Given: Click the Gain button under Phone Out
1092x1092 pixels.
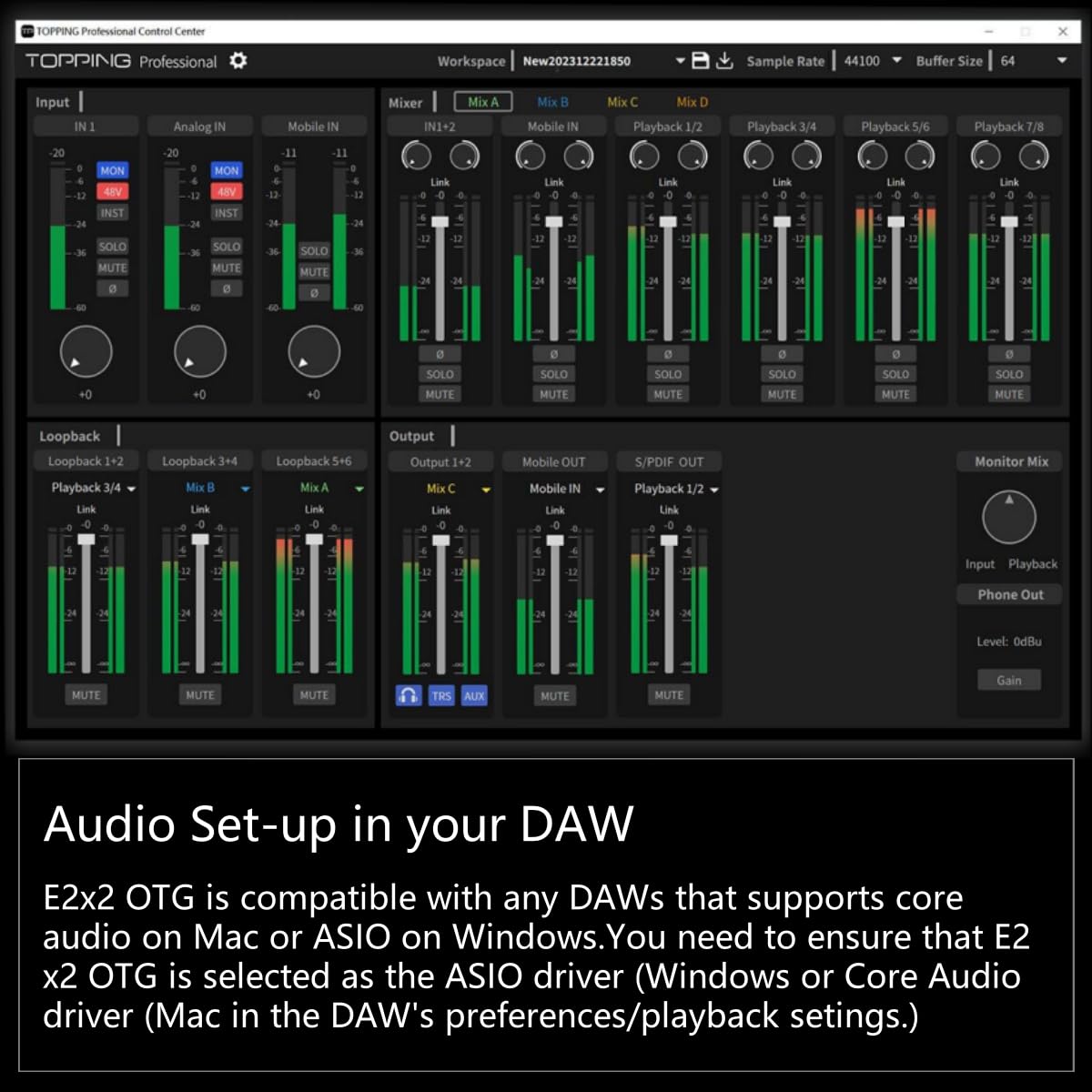Looking at the screenshot, I should (x=1009, y=680).
